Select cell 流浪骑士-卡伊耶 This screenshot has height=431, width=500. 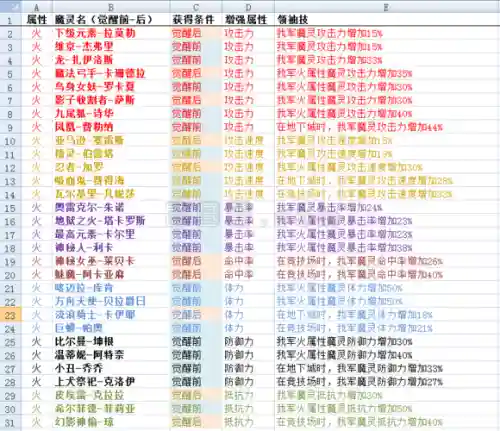(111, 315)
